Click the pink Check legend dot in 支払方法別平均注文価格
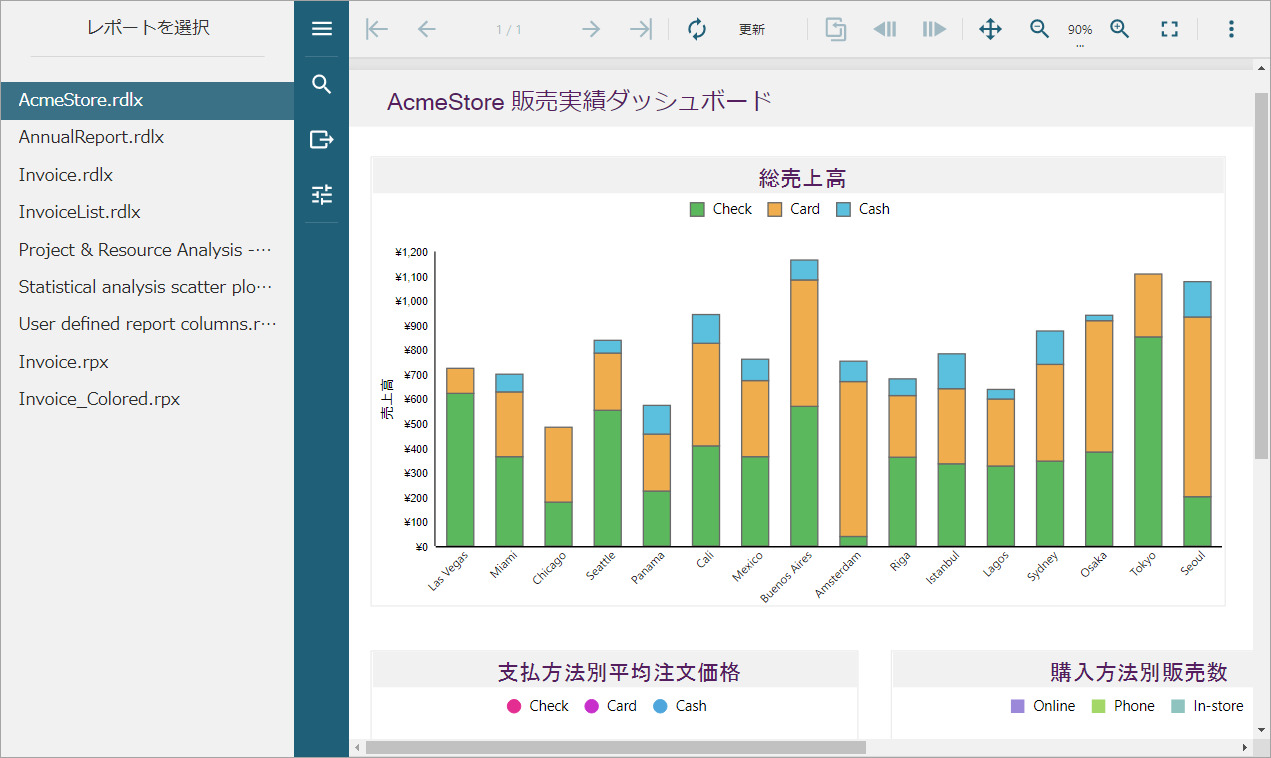 tap(514, 706)
